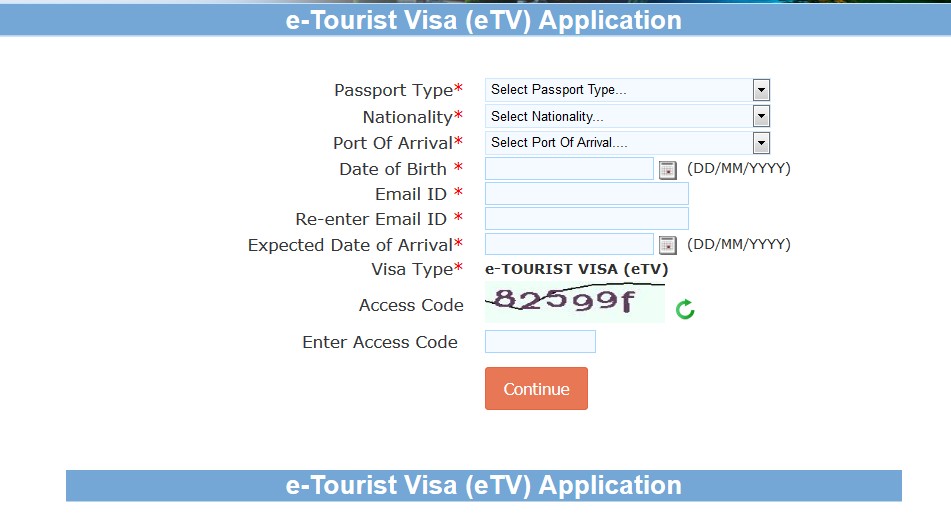Focus the Expected Date of Arrival field

[570, 244]
